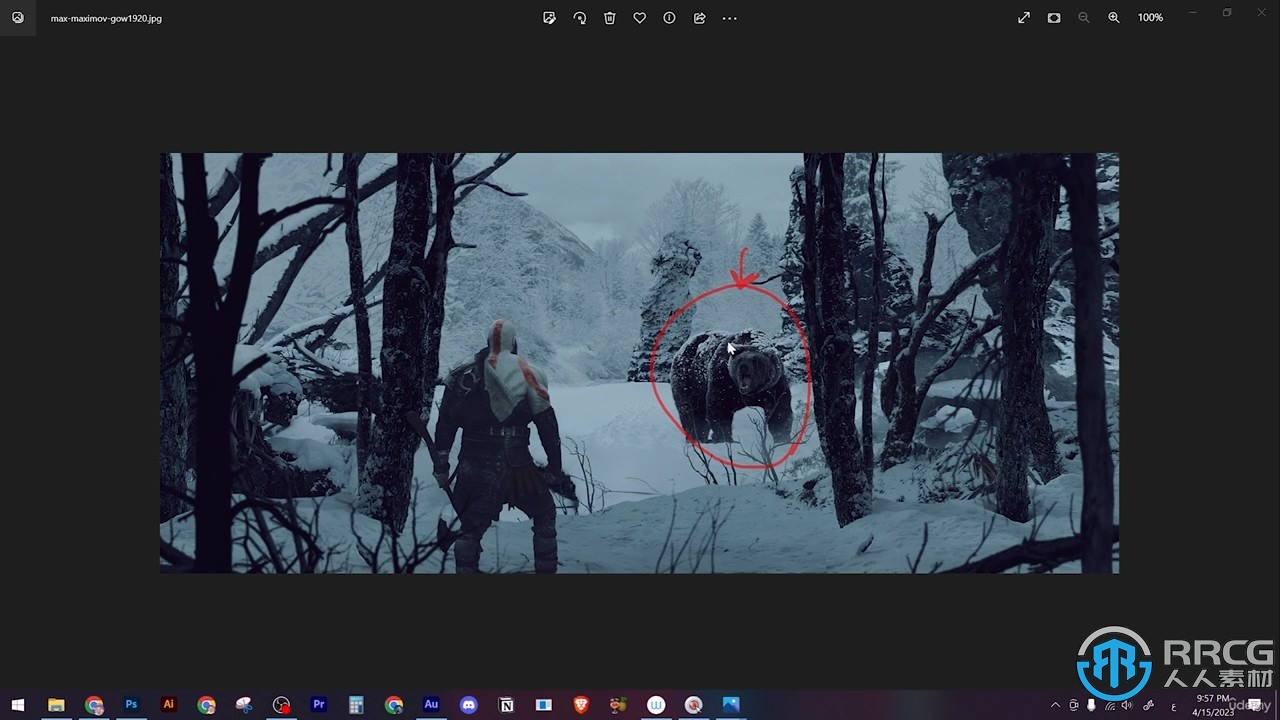Viewport: 1280px width, 720px height.
Task: Open the white round W app icon on taskbar
Action: pyautogui.click(x=656, y=705)
